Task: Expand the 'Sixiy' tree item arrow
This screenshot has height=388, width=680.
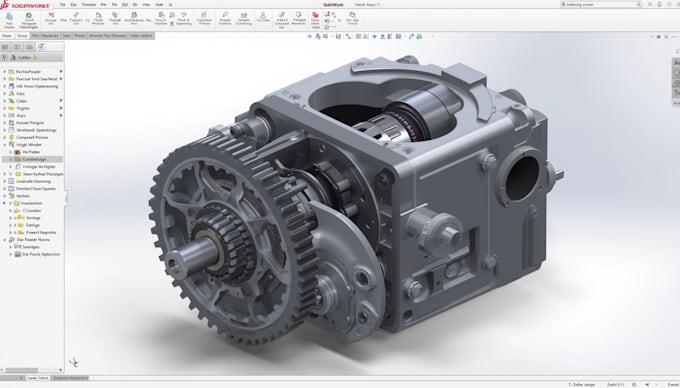Action: click(5, 94)
